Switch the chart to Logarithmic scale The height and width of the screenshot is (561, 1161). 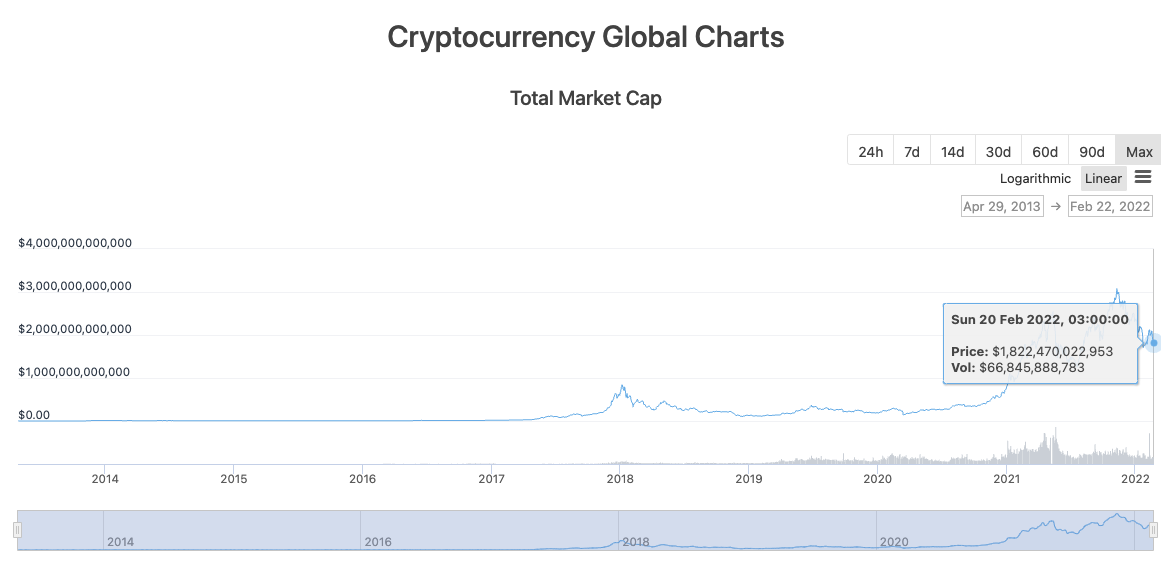click(x=1035, y=179)
